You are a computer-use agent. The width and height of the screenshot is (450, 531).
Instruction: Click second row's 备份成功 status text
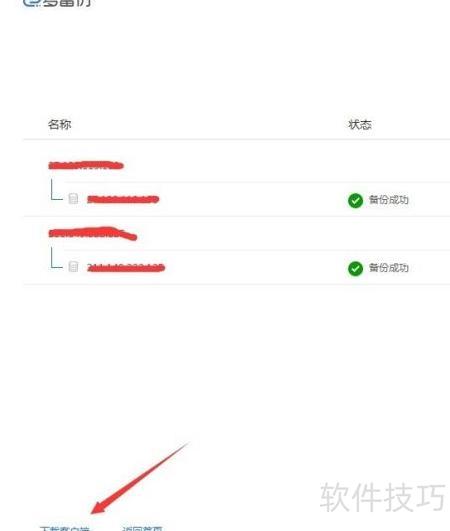coord(389,268)
